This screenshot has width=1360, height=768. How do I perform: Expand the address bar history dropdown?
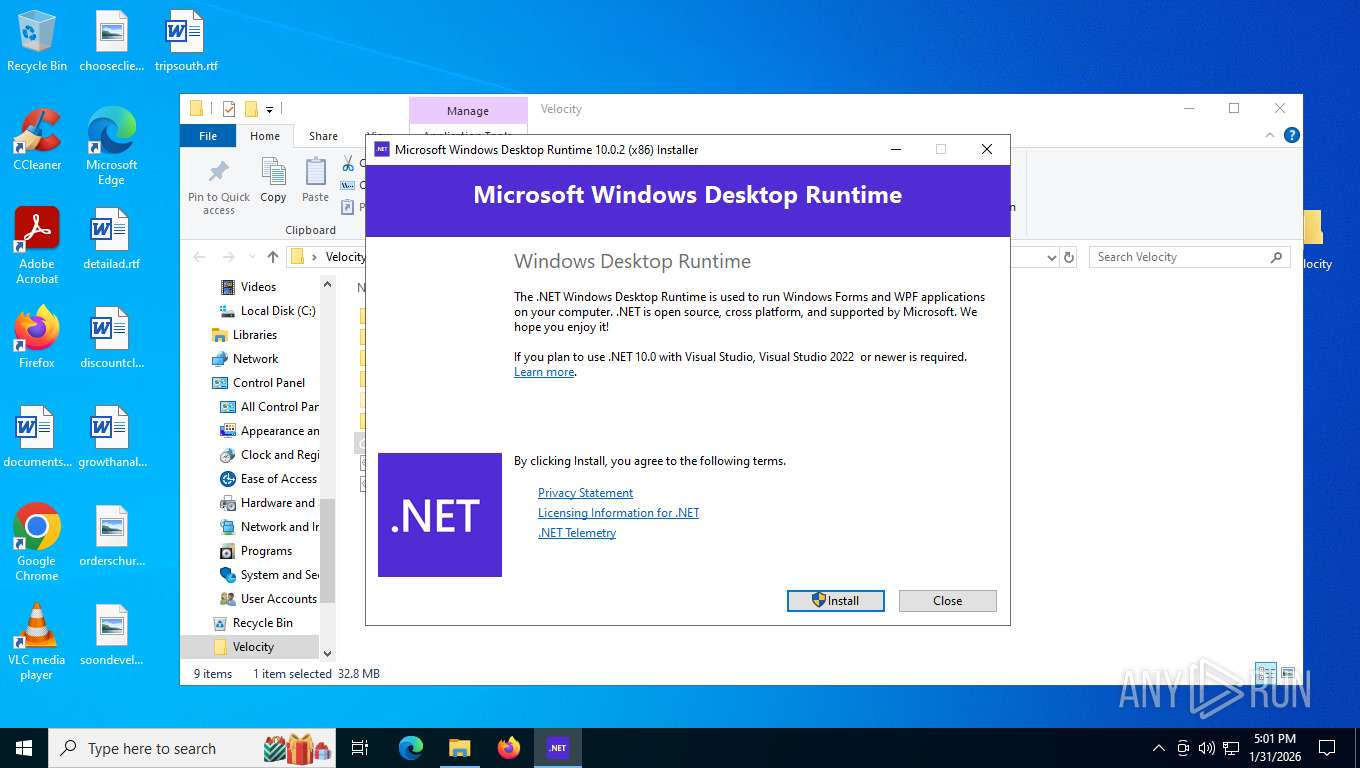(x=1051, y=257)
